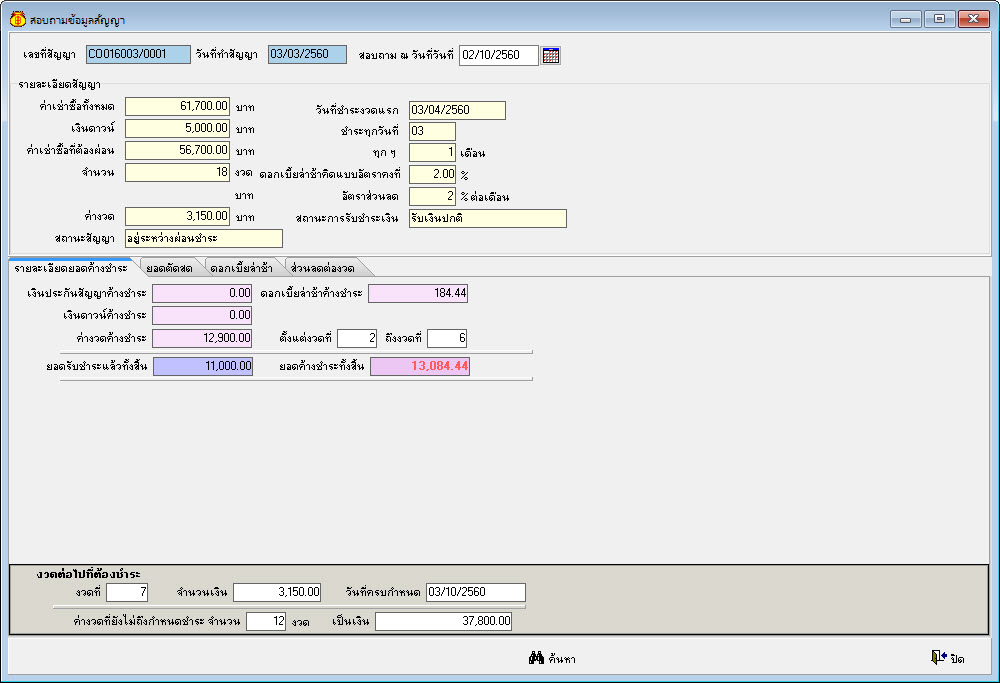Select the รายละเอียดยอดค้างชำระ tab

point(71,268)
